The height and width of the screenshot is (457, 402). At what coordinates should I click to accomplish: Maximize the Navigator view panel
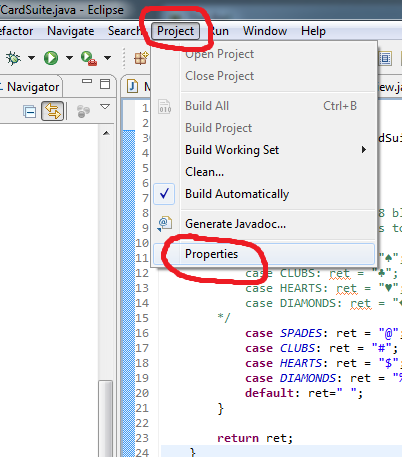tap(105, 84)
